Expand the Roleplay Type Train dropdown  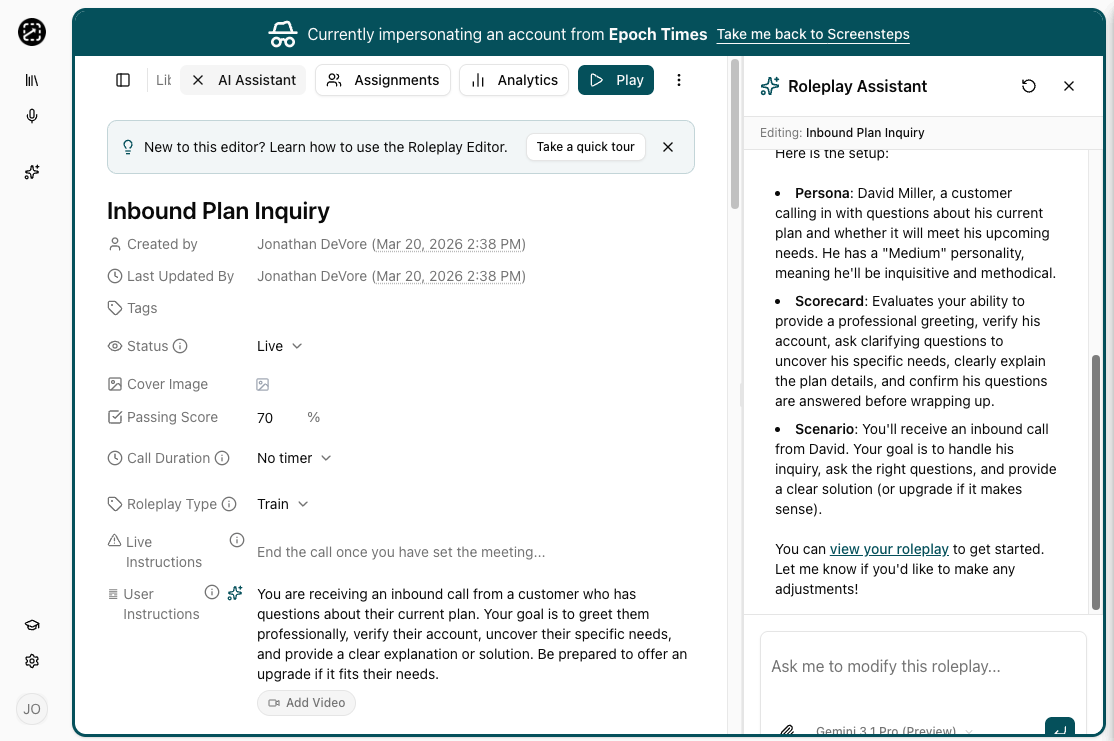282,504
